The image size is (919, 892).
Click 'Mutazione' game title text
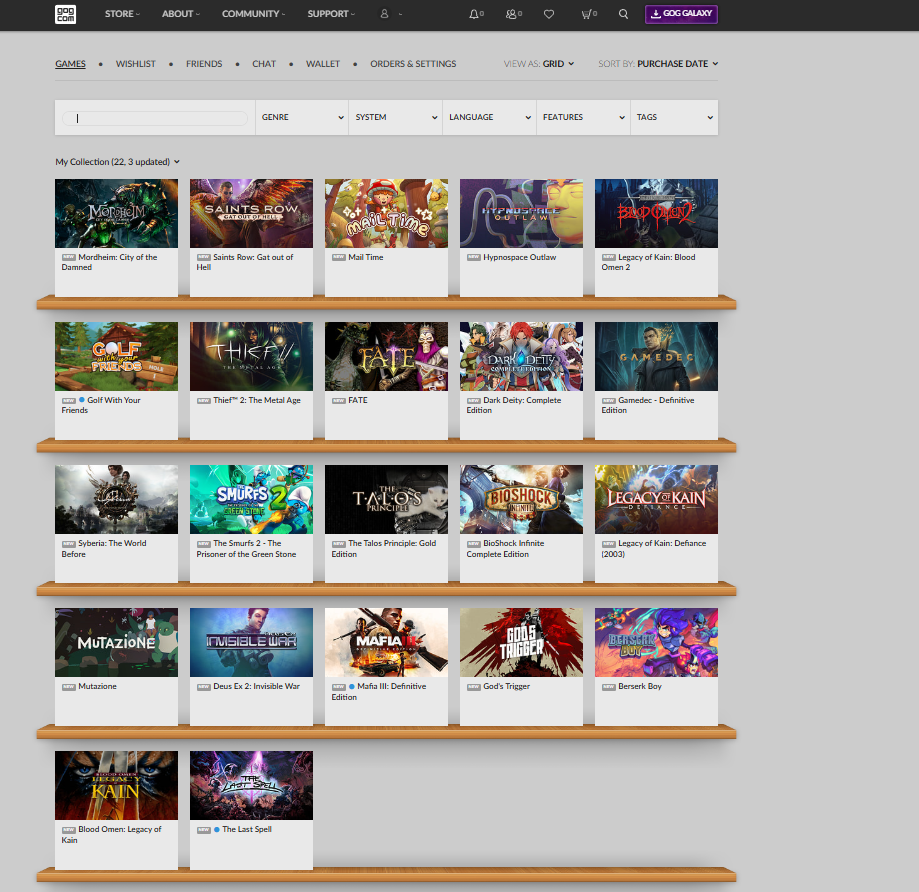click(97, 686)
